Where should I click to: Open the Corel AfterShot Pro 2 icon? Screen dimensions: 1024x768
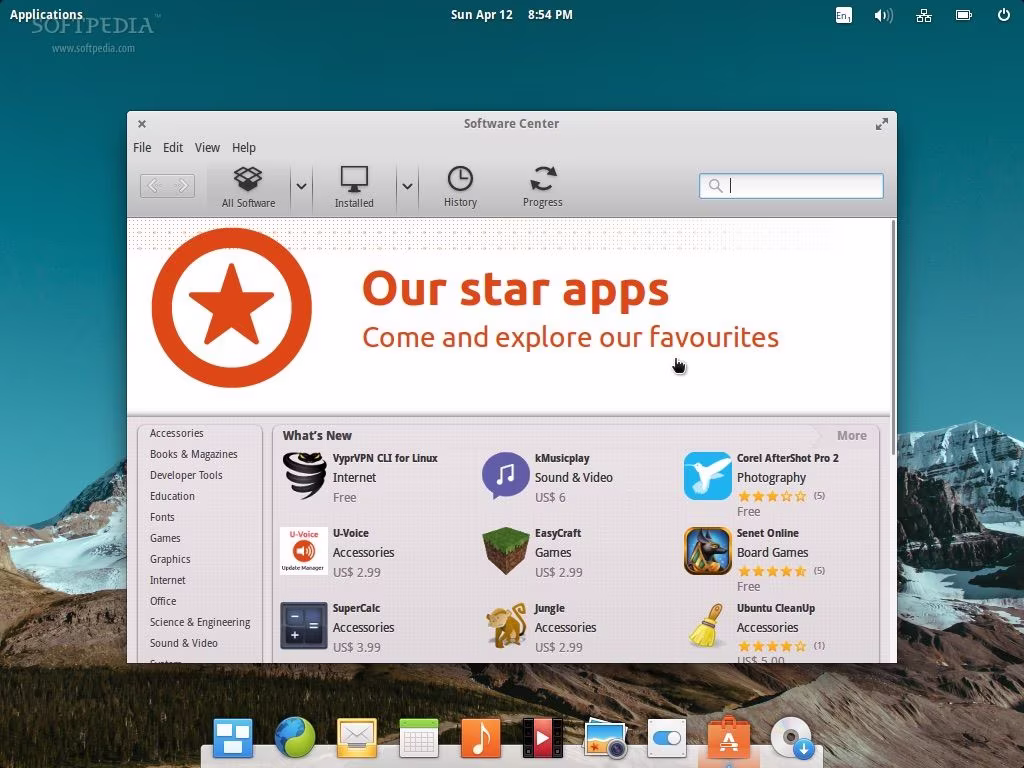click(x=708, y=476)
